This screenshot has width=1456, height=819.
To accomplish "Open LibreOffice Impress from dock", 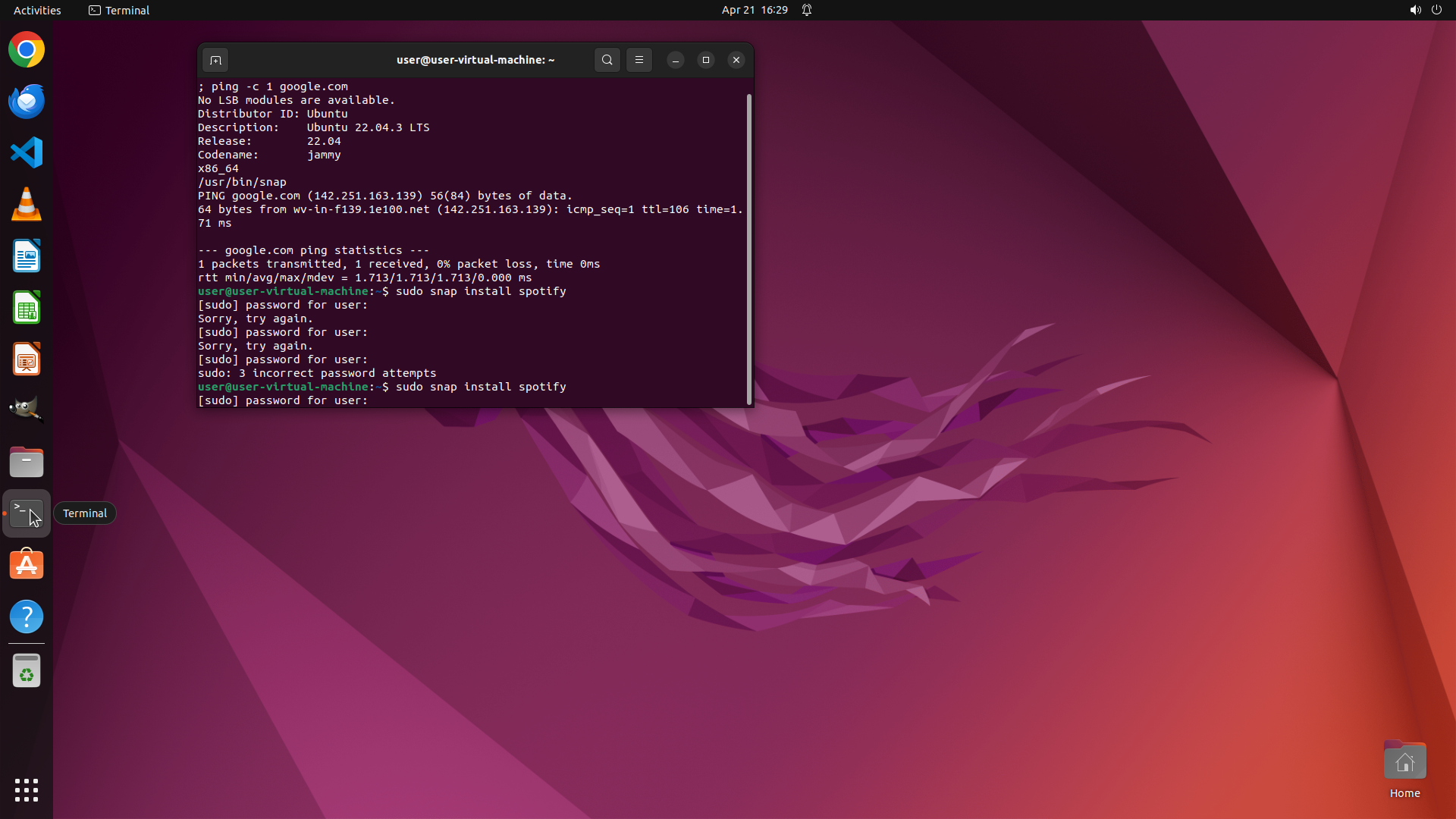I will click(x=27, y=359).
